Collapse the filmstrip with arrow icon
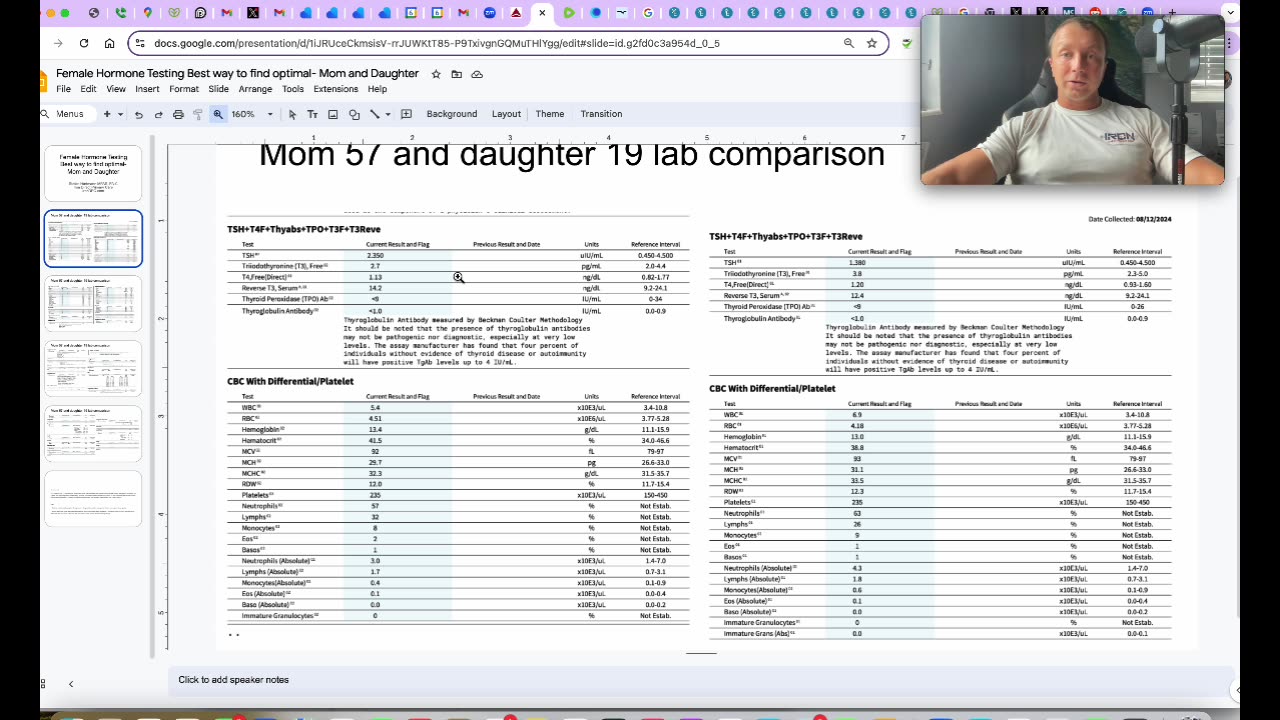 pos(71,684)
